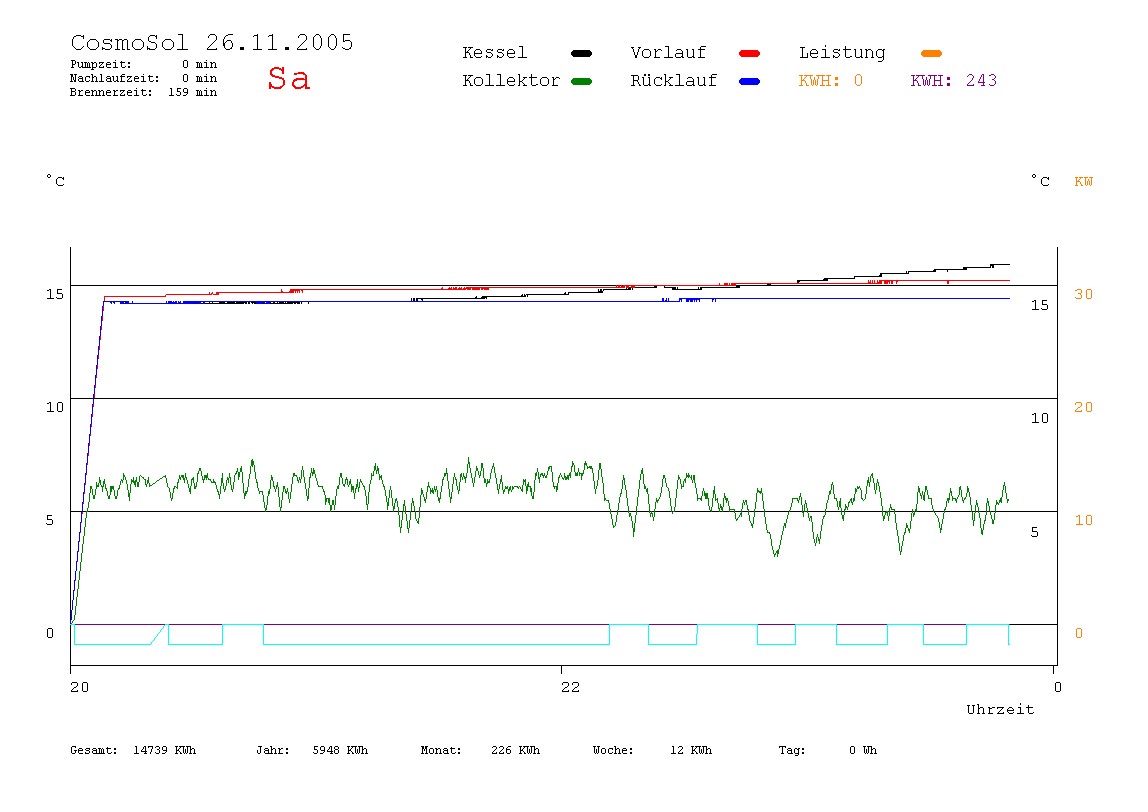The width and height of the screenshot is (1148, 812).
Task: Click the "Jahr:" label
Action: pyautogui.click(x=272, y=750)
